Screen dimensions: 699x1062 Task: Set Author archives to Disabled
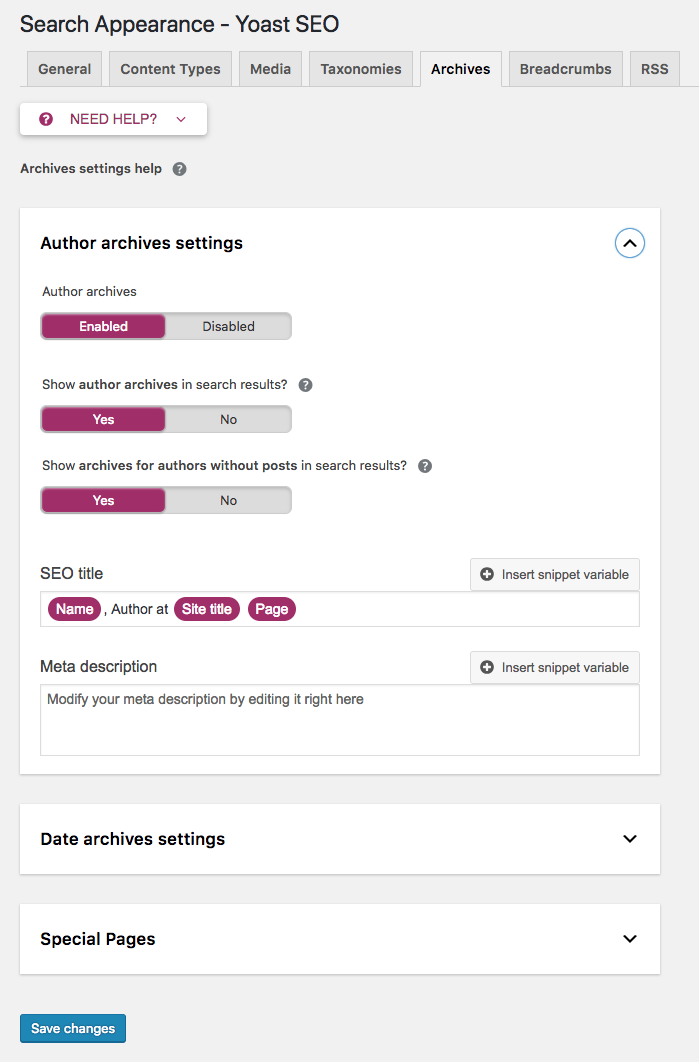coord(228,326)
